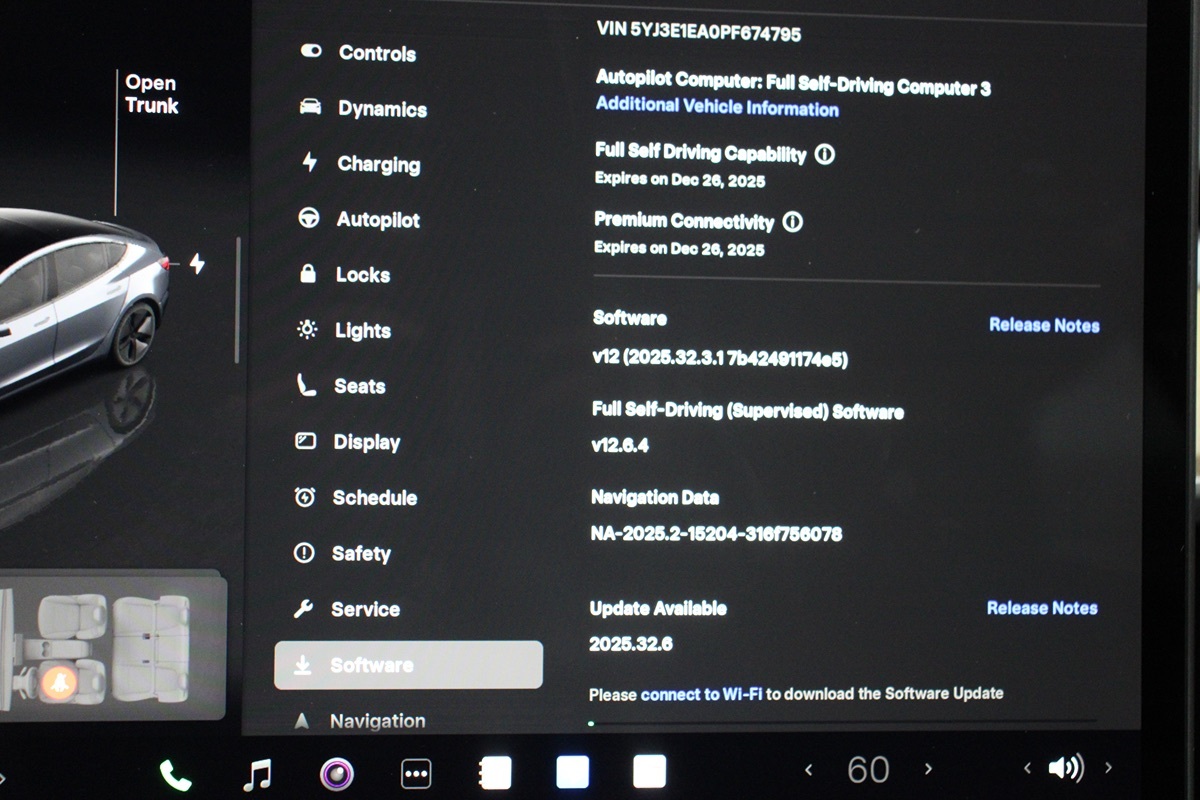1200x800 pixels.
Task: Click the Autopilot Computer description text
Action: click(x=793, y=82)
